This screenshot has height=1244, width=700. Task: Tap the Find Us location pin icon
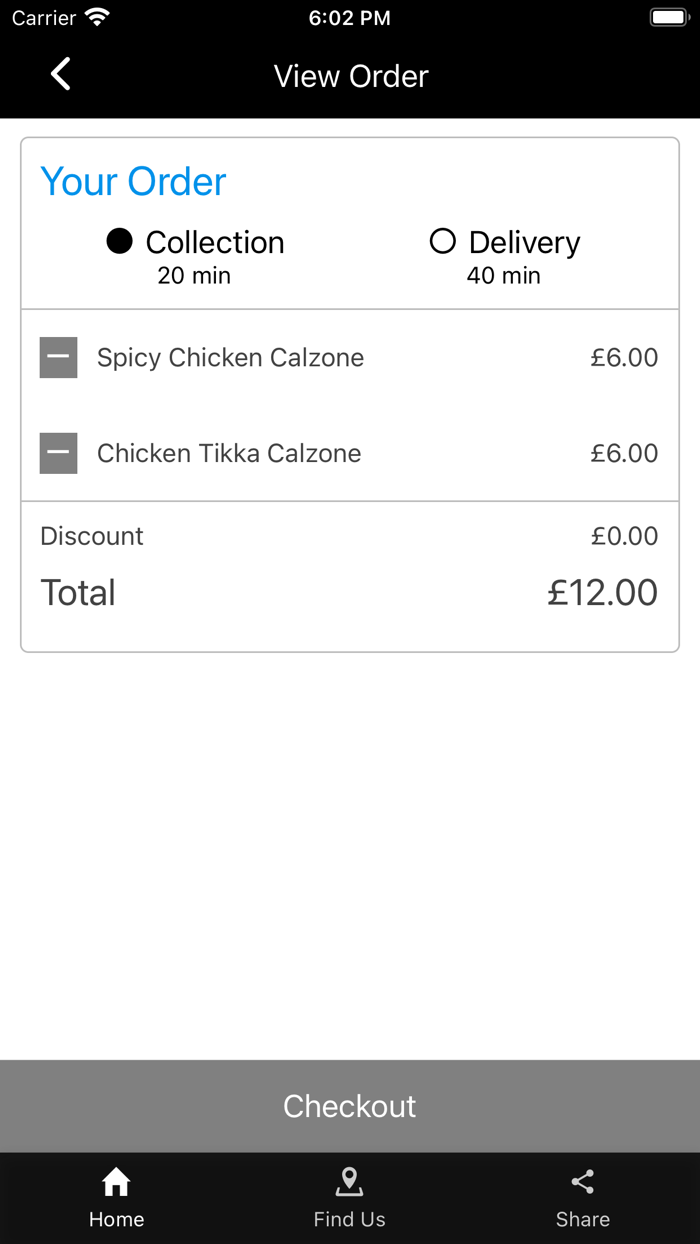[x=349, y=1183]
